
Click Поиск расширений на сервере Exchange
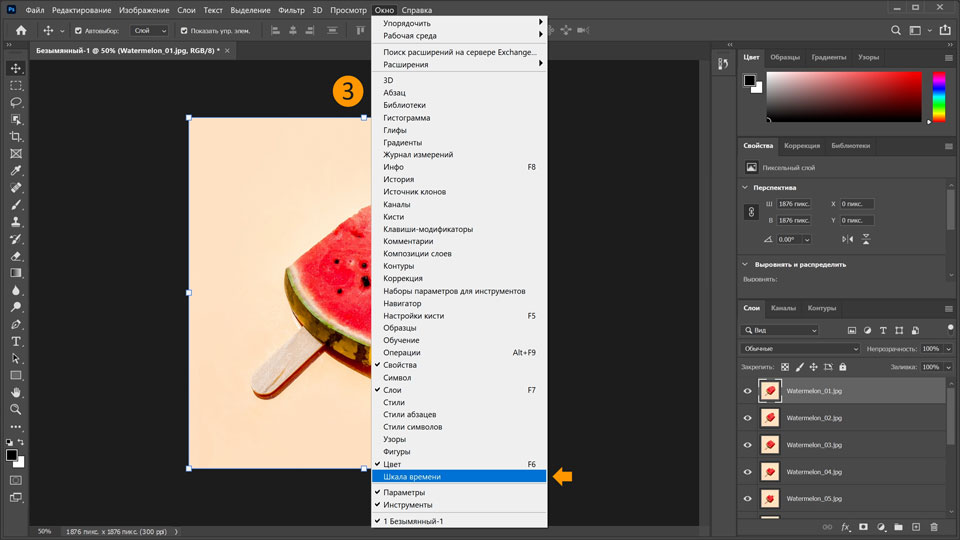[x=459, y=52]
